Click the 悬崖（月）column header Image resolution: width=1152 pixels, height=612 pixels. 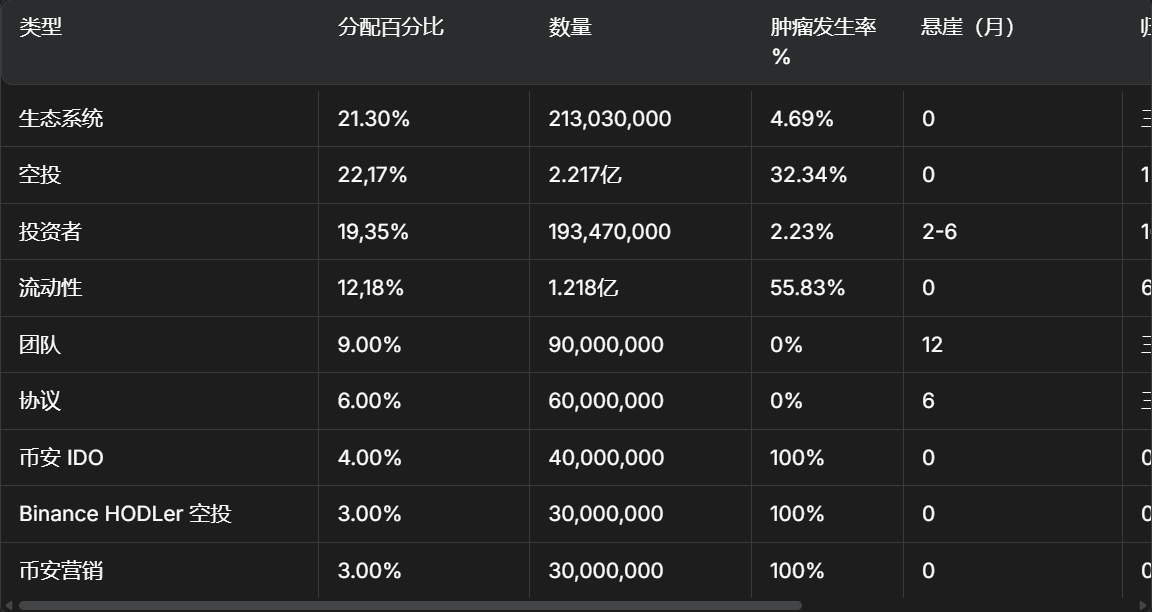968,27
